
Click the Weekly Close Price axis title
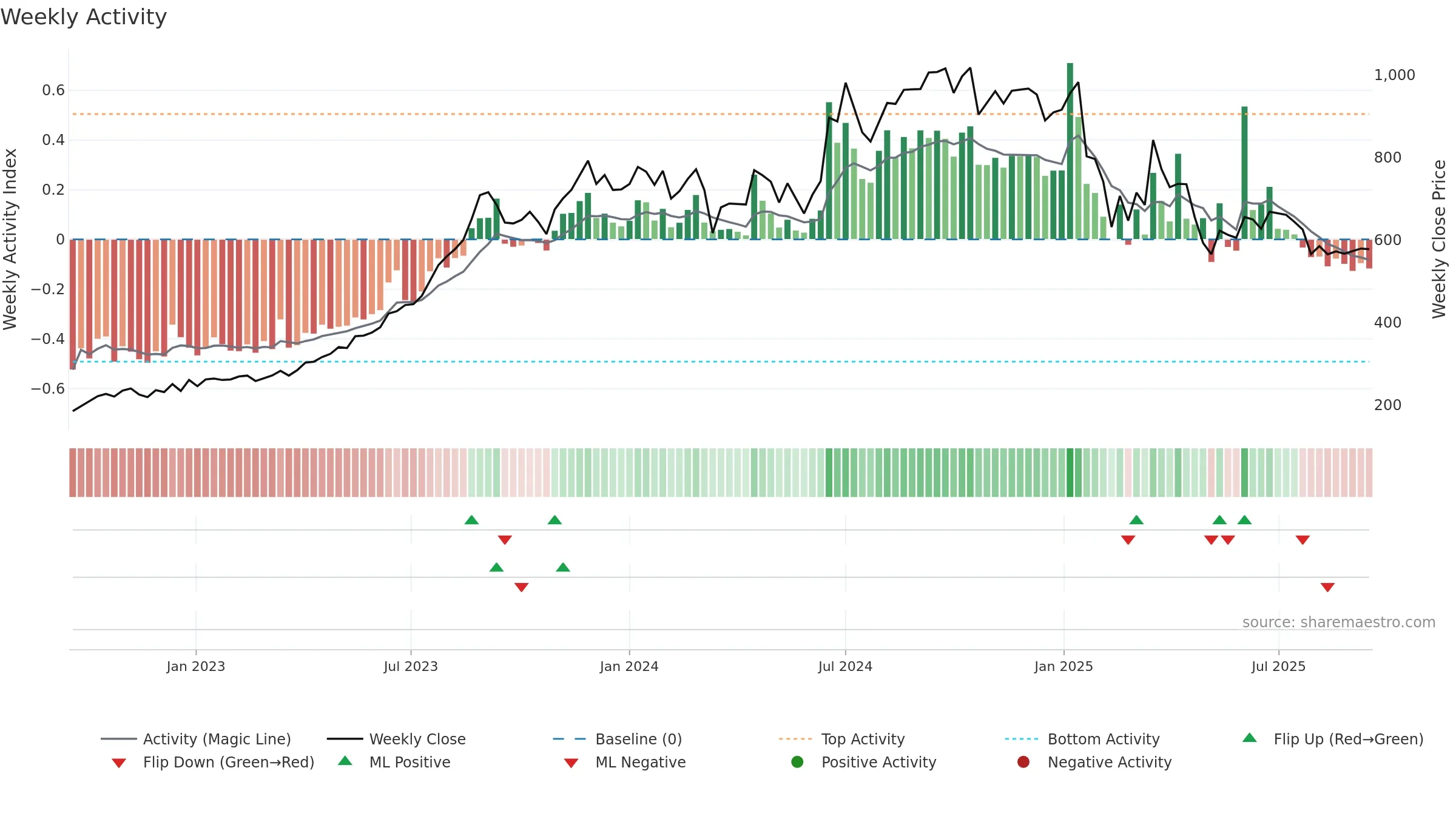pos(1439,239)
